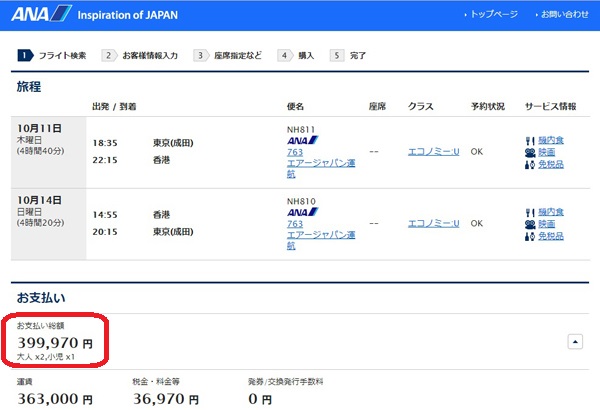Click the in-flight meal icon for flight NH810
Screen dimensions: 600x410
tap(529, 212)
